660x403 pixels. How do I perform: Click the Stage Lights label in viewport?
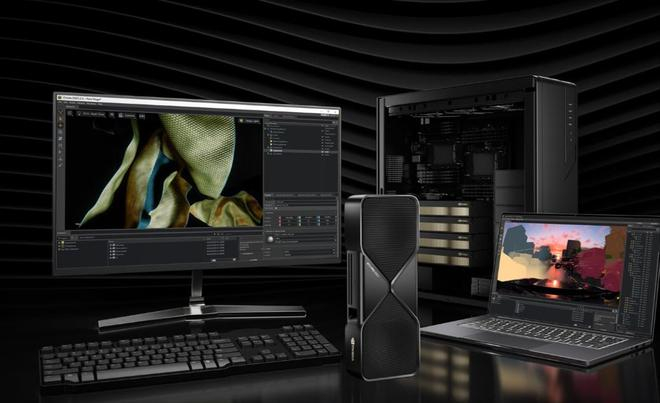[253, 121]
